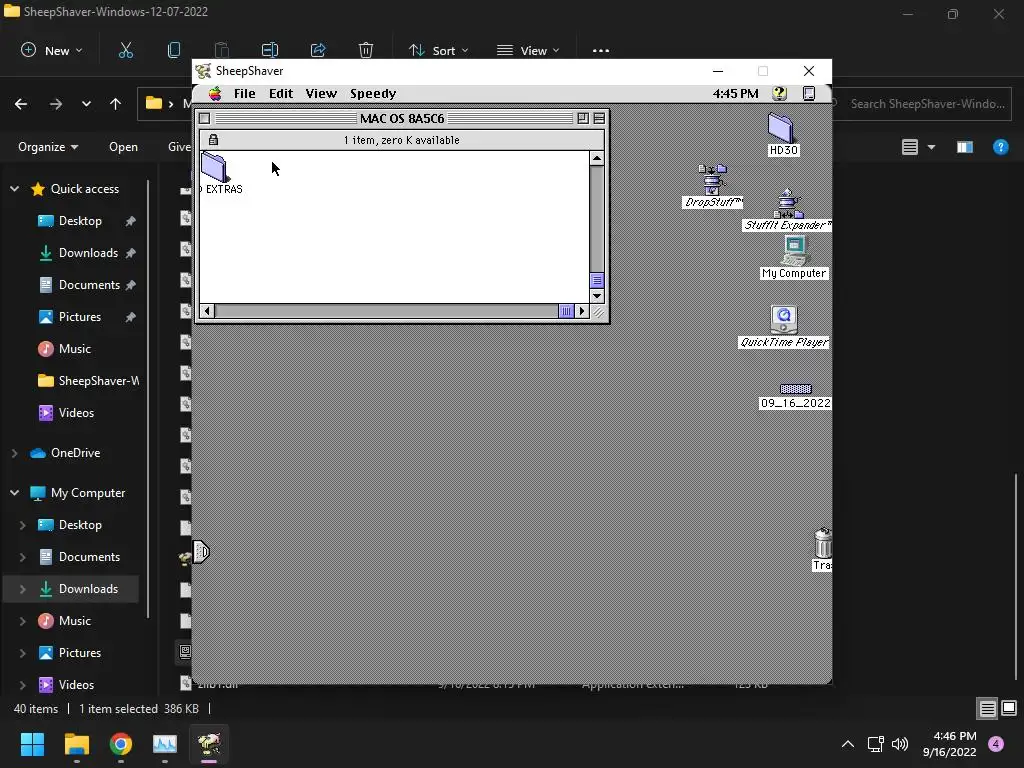The image size is (1024, 768).
Task: Click the vertical scrollbar thumb
Action: coord(597,280)
